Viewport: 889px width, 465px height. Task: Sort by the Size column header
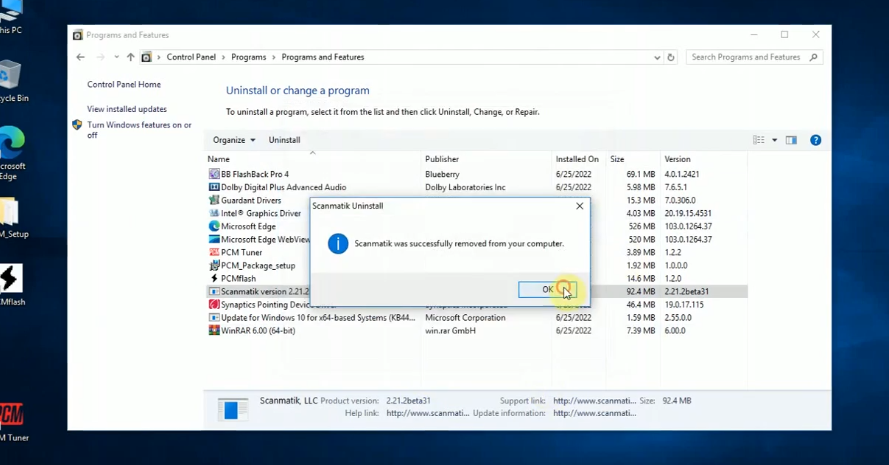tap(617, 159)
